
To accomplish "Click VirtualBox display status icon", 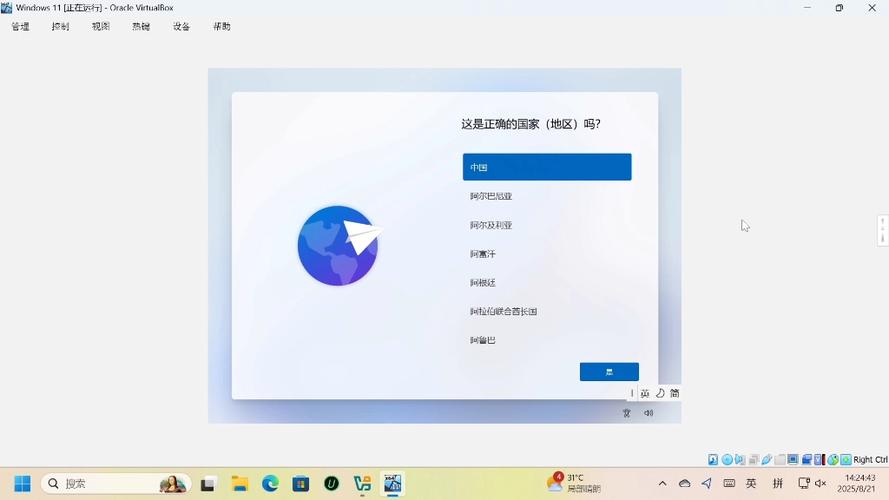I will pyautogui.click(x=793, y=459).
